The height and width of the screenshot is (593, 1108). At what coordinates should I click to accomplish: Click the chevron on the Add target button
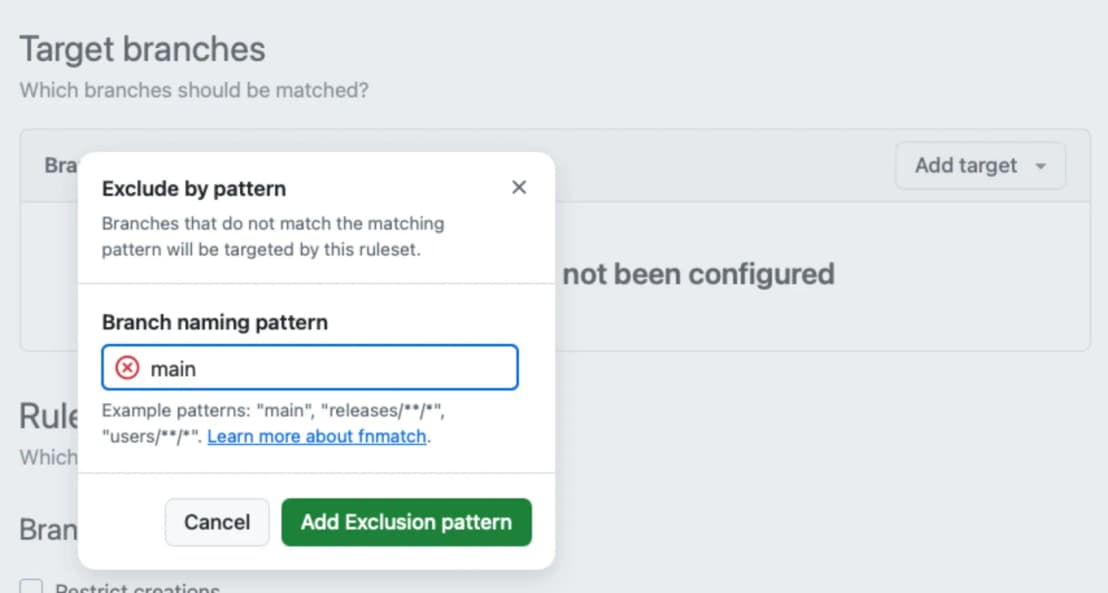[x=1040, y=166]
